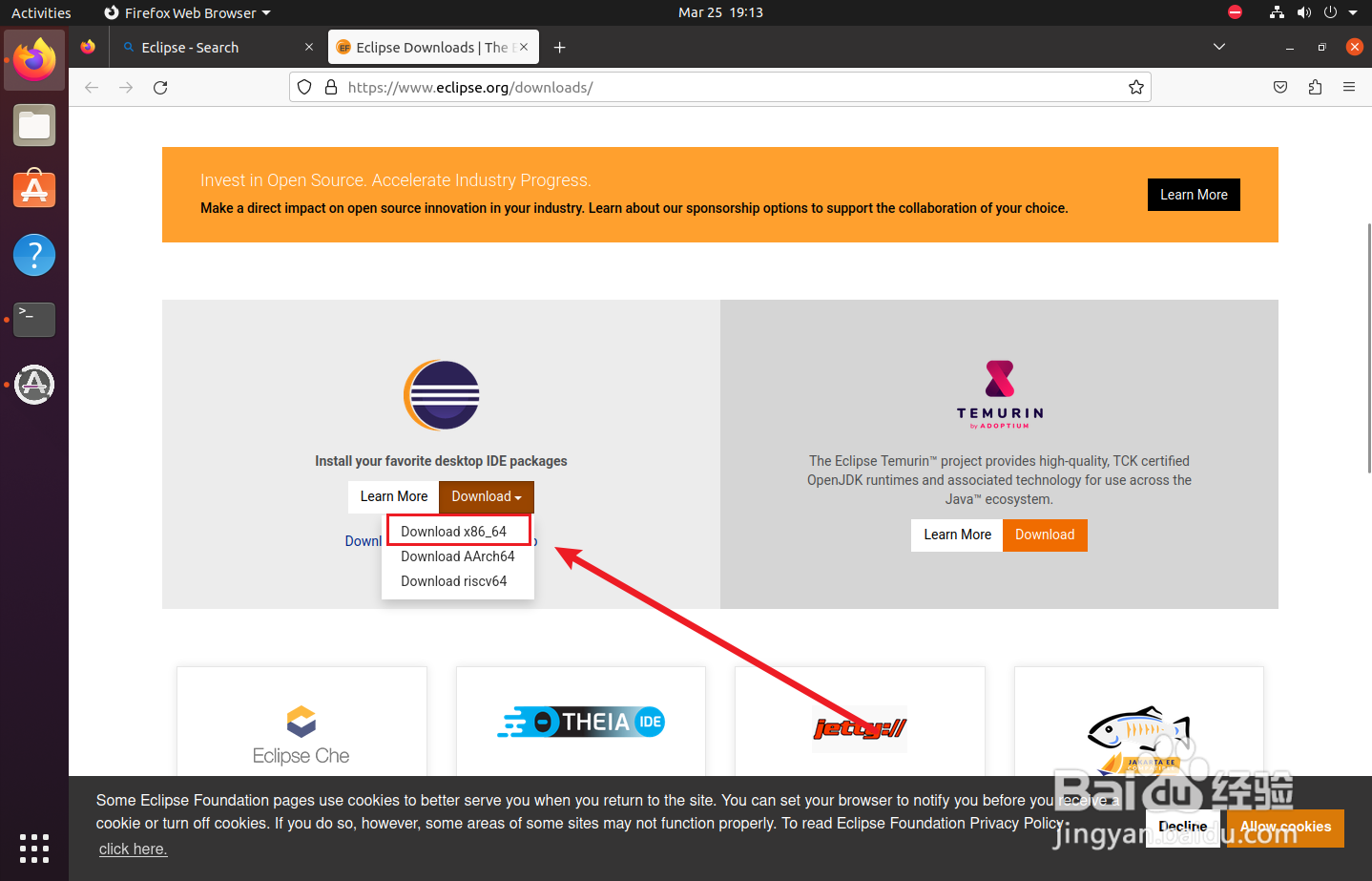Allow cookies in the consent bar
Screen dimensions: 1372x881
click(x=1286, y=827)
